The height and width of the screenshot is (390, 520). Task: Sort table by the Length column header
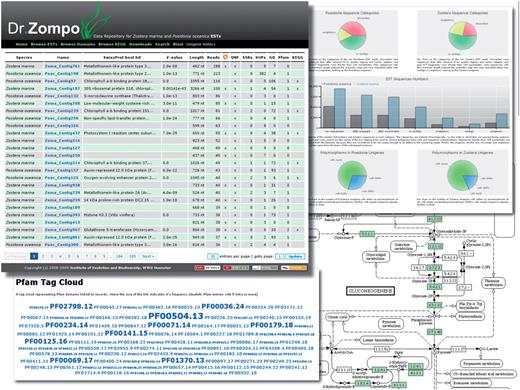(x=197, y=57)
